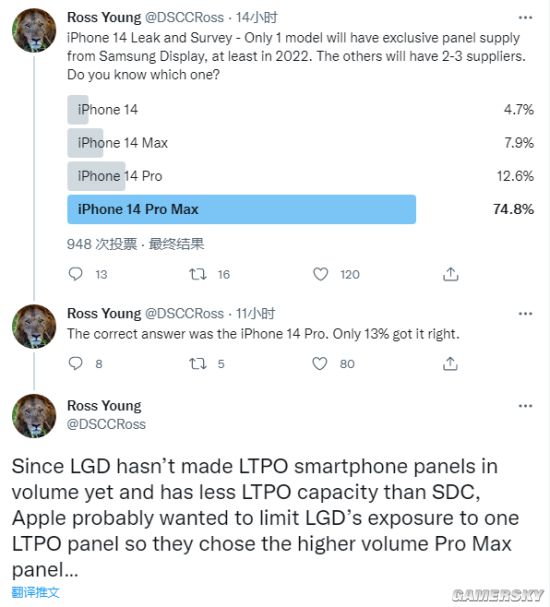Like the tweet with 80 likes
This screenshot has width=550, height=607.
pos(320,364)
